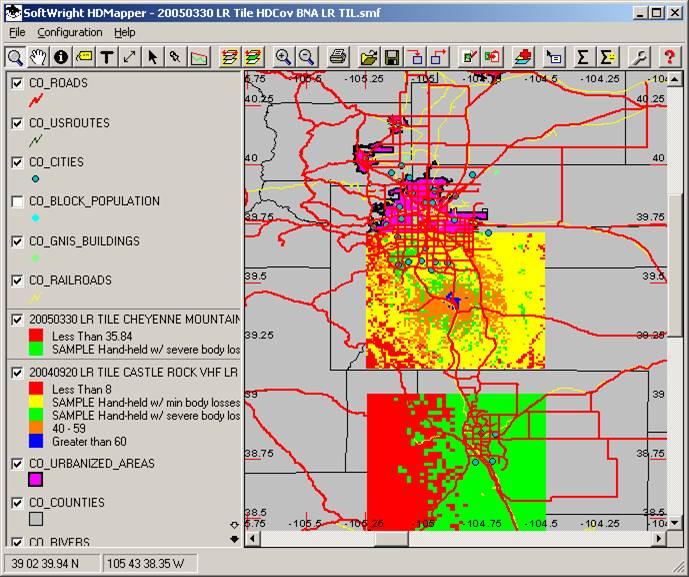Click the red-yellow layers stack icon
Viewport: 689px width, 577px height.
click(x=228, y=57)
